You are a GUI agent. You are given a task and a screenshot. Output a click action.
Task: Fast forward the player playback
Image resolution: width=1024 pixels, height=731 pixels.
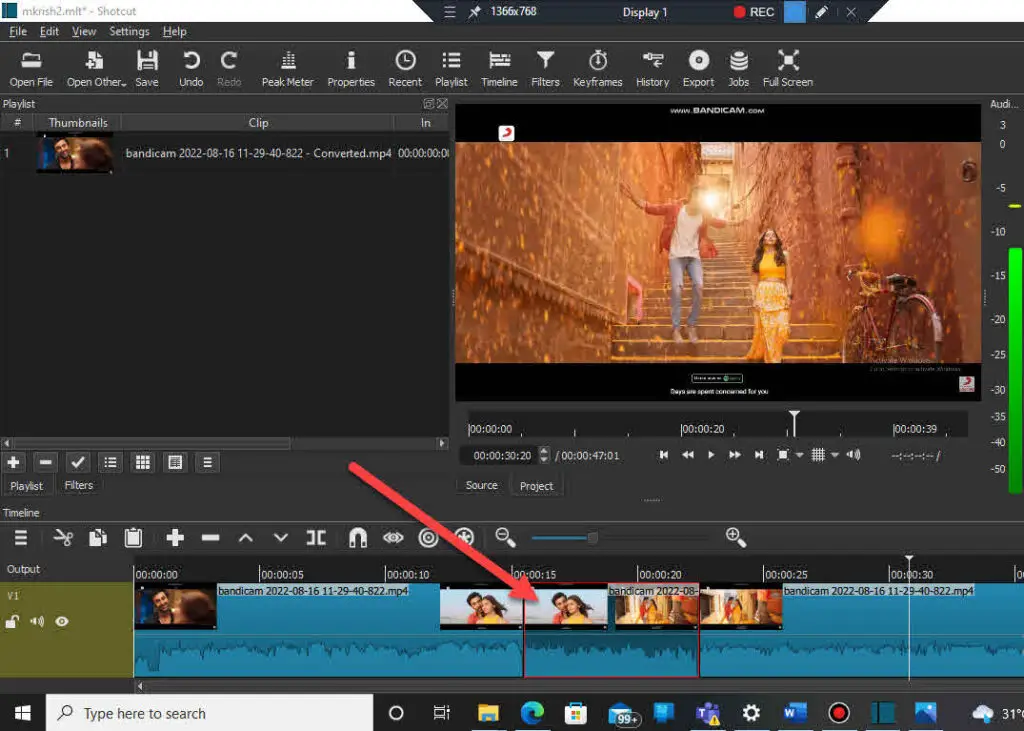click(x=735, y=455)
